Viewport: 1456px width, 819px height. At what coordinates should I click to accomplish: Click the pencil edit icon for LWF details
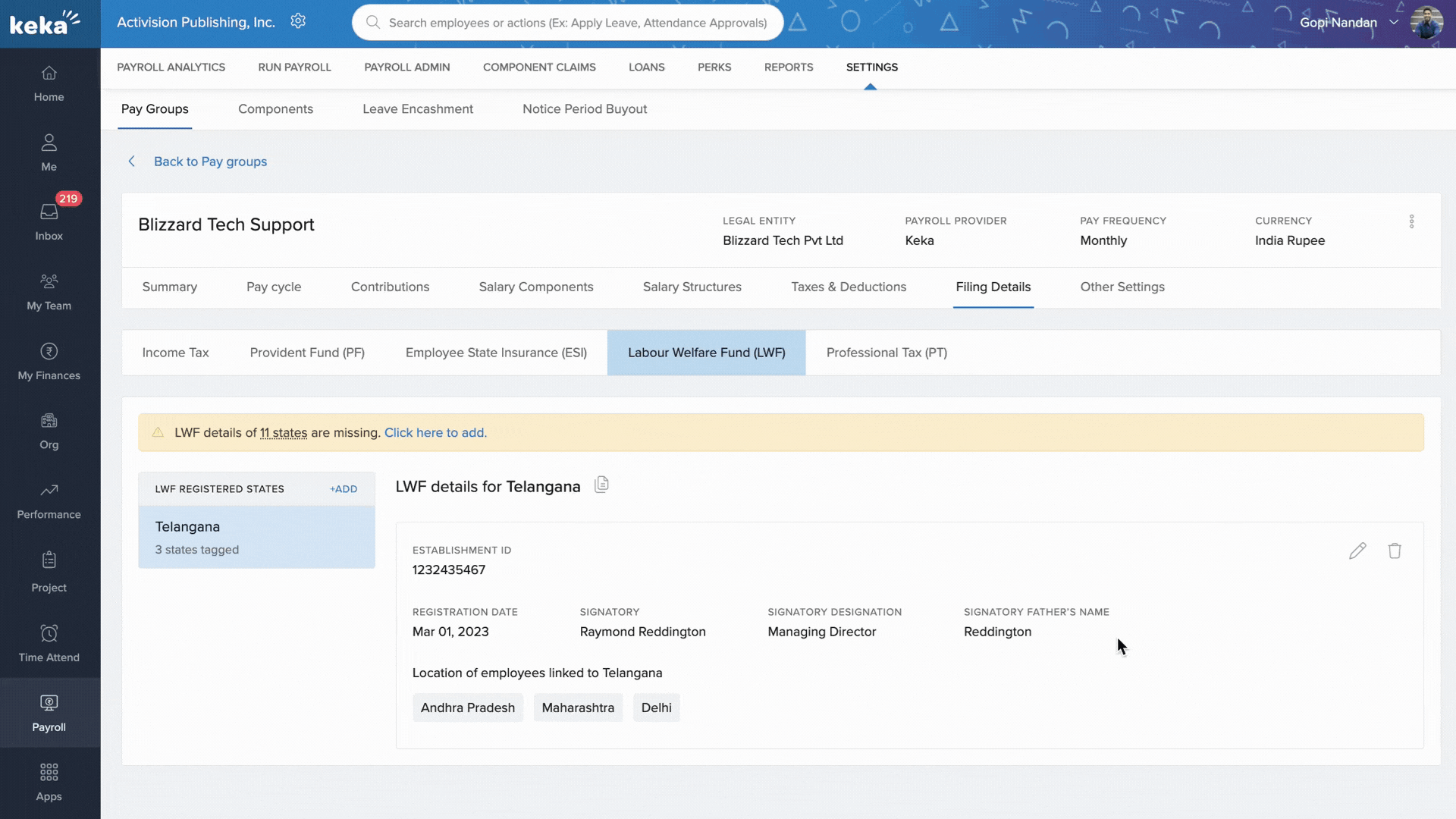1357,551
